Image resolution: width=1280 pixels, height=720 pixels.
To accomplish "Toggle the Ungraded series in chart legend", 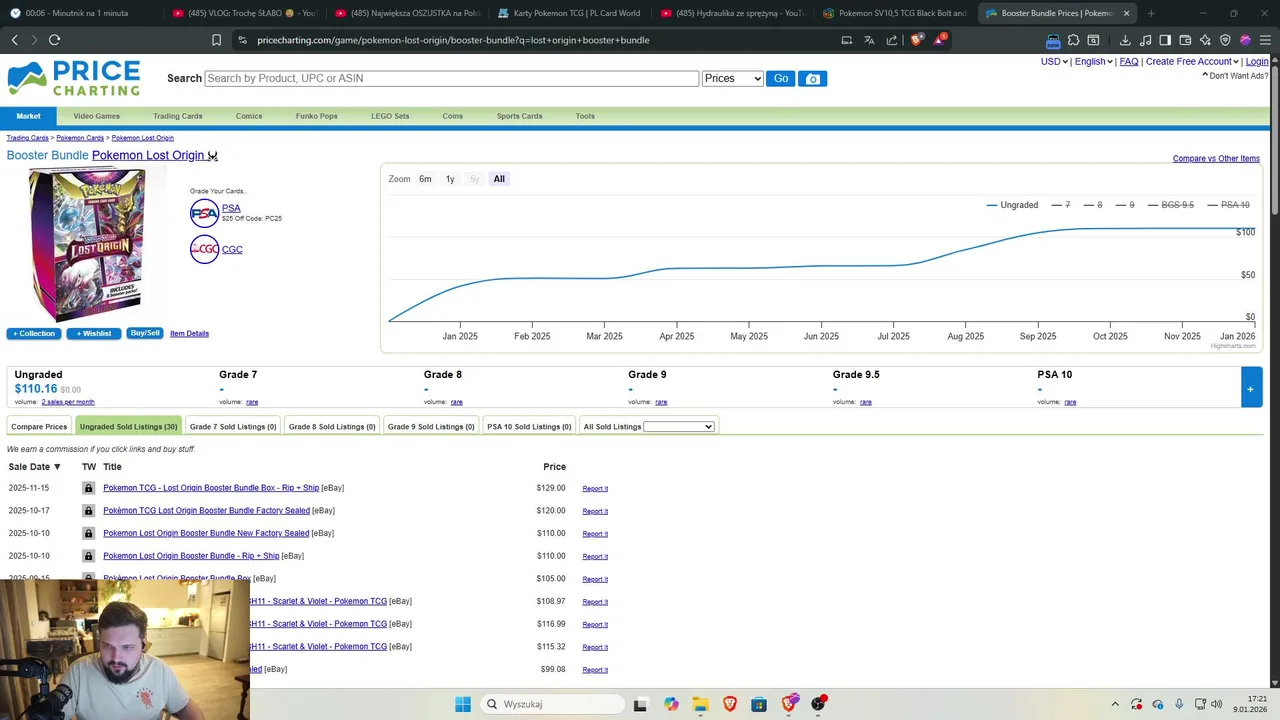I will pos(1012,205).
